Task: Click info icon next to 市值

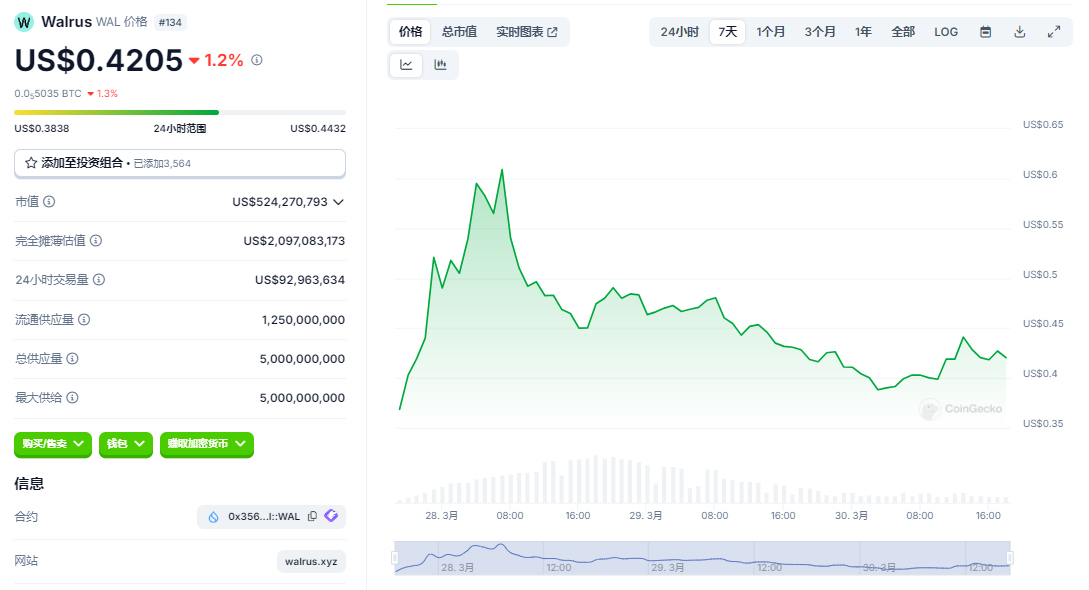Action: click(x=49, y=202)
